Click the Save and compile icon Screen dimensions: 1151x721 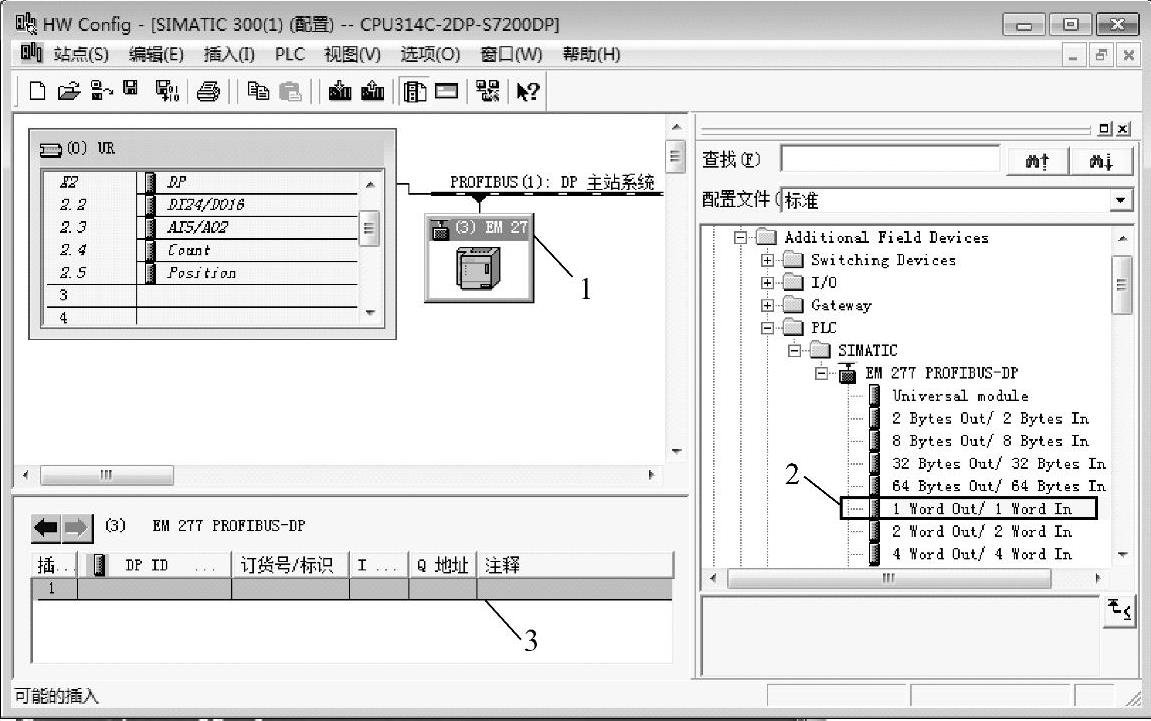167,91
